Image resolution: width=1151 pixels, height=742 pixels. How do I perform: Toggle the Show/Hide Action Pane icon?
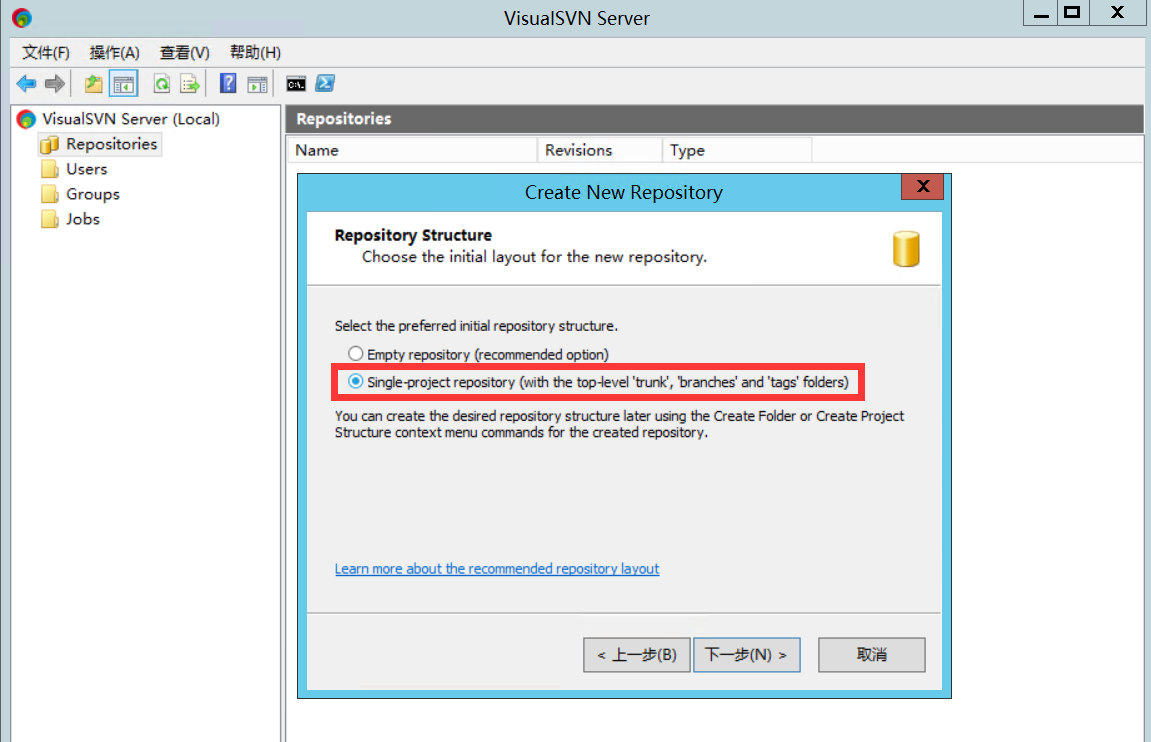pos(257,84)
